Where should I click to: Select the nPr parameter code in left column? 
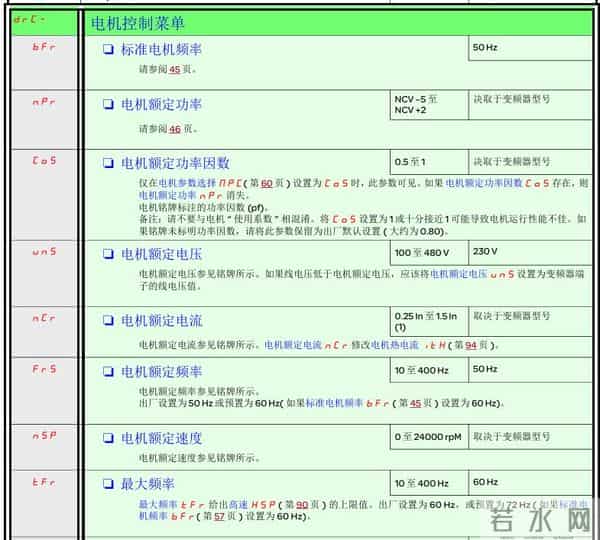(x=44, y=102)
